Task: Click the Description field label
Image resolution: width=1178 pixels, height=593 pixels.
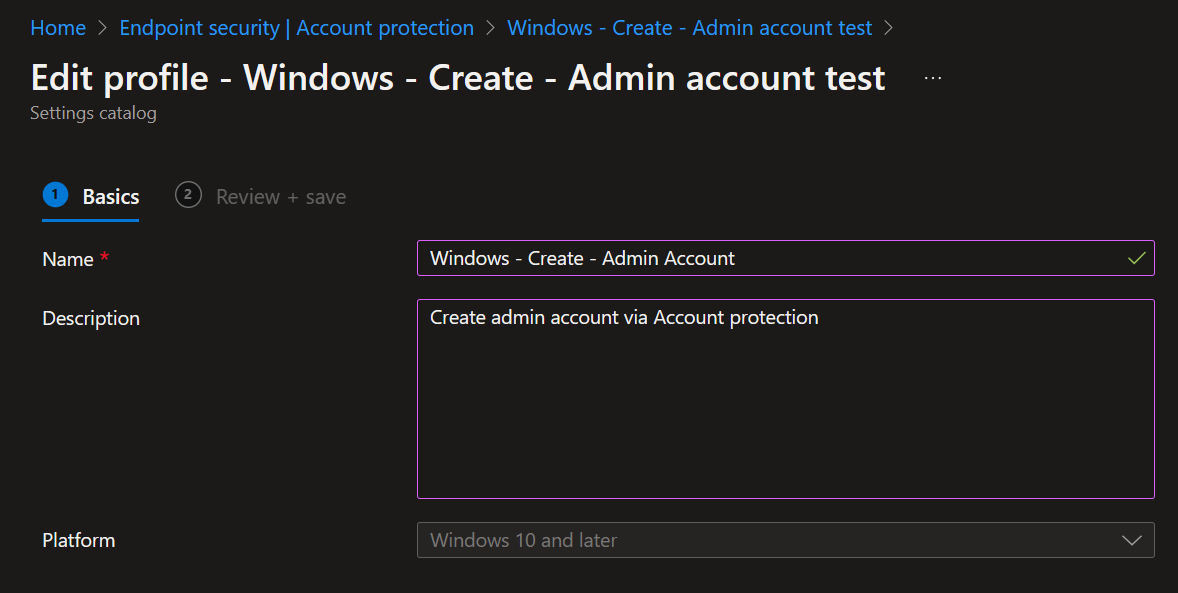Action: point(91,318)
